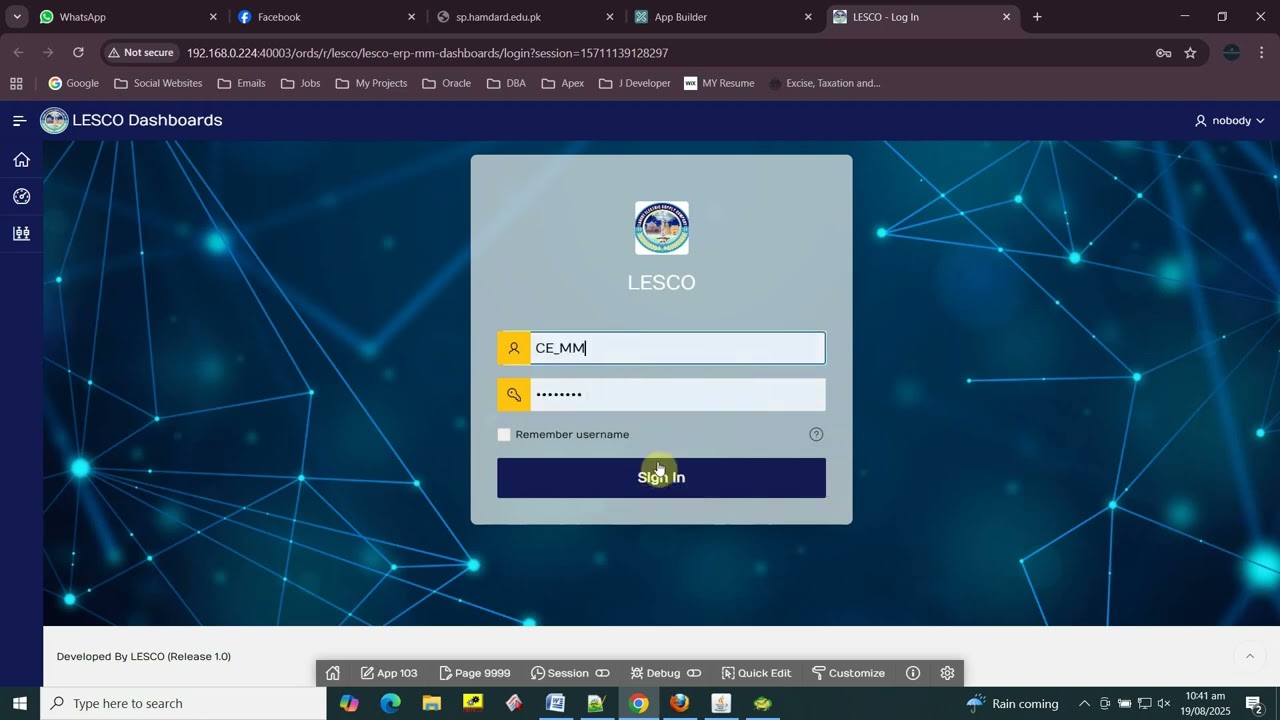Reload the current page
Screen dimensions: 1280x720
[78, 53]
